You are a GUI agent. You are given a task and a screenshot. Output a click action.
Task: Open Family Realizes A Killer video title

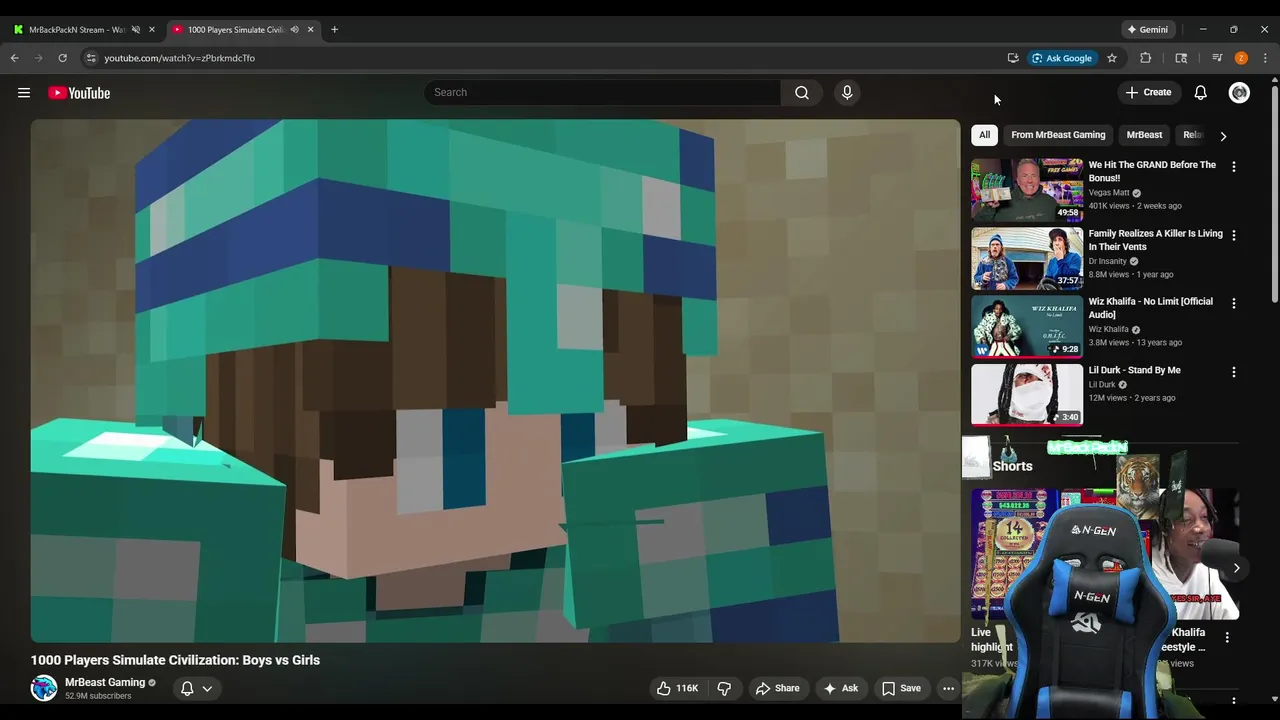pos(1155,240)
